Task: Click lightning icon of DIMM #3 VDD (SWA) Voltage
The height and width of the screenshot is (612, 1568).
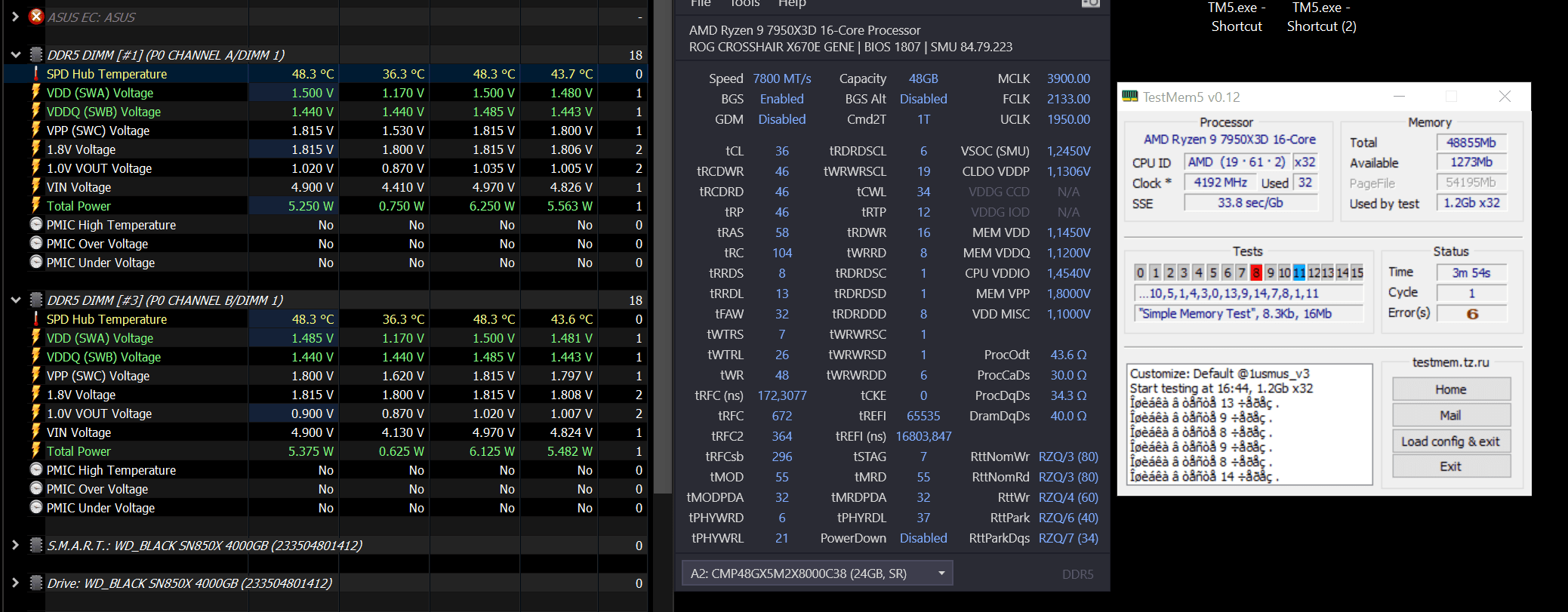Action: click(35, 337)
